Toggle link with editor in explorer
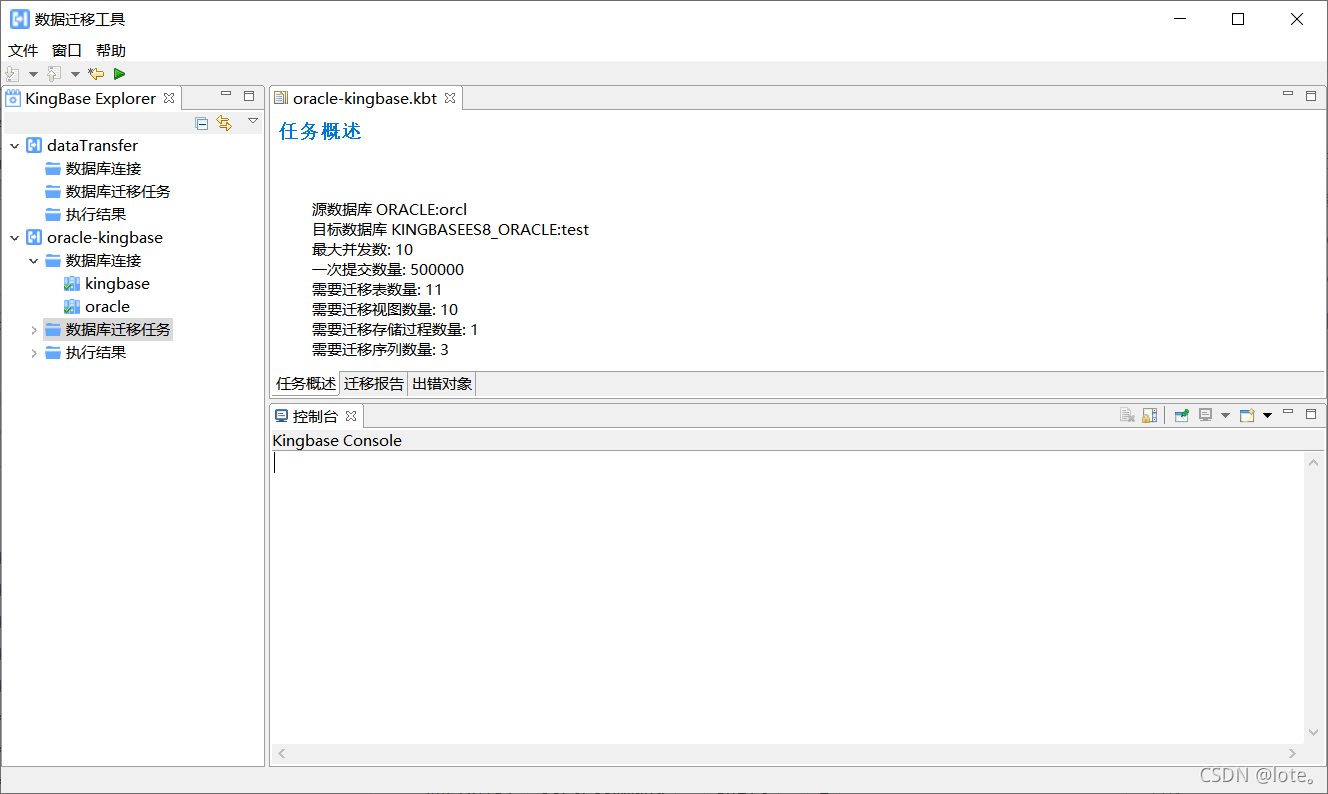The width and height of the screenshot is (1328, 794). coord(224,123)
